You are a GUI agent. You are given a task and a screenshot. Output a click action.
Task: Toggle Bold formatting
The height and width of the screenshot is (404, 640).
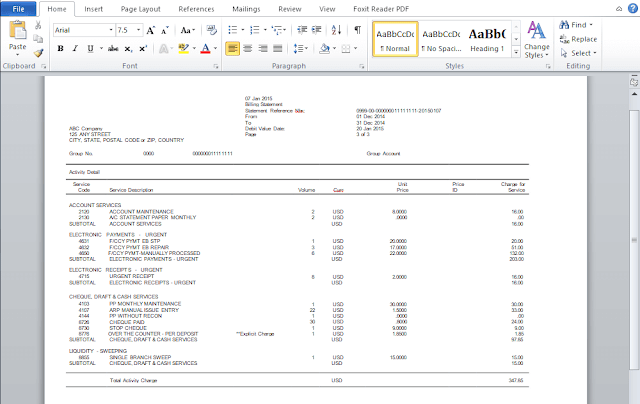coord(60,49)
